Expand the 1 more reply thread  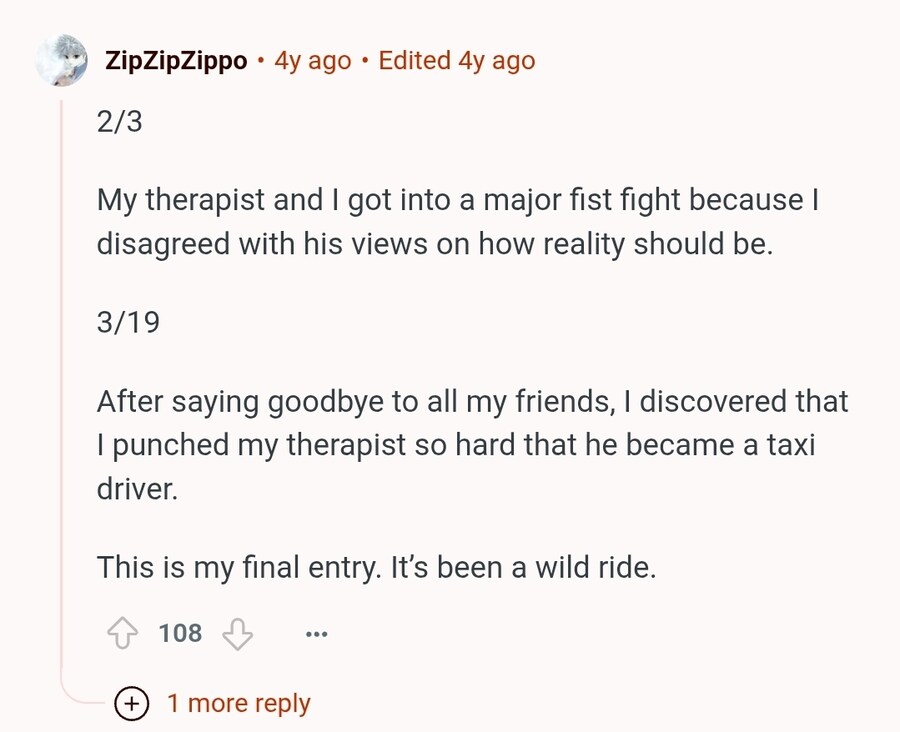[239, 703]
